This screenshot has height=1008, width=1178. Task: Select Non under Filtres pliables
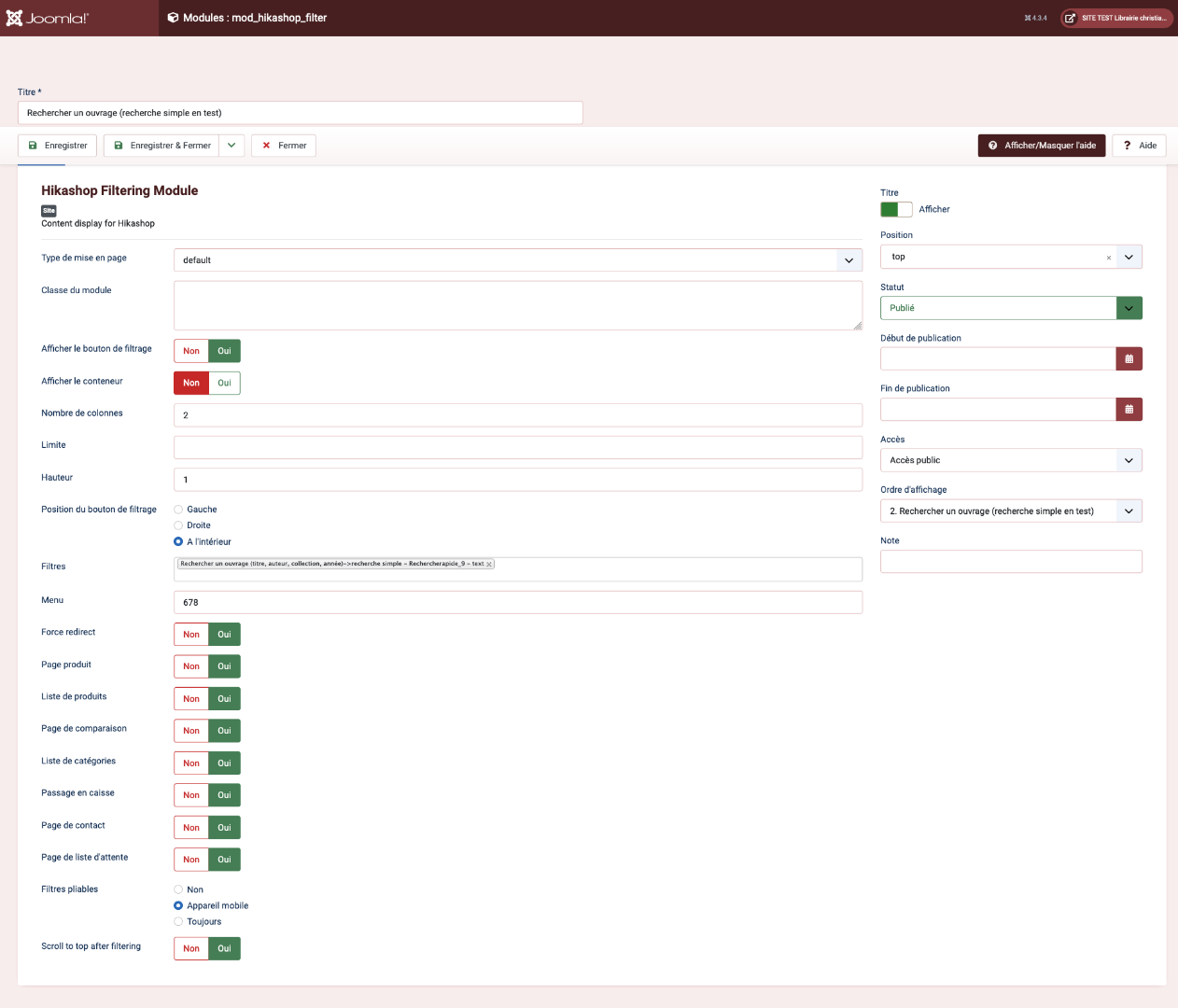pyautogui.click(x=178, y=889)
